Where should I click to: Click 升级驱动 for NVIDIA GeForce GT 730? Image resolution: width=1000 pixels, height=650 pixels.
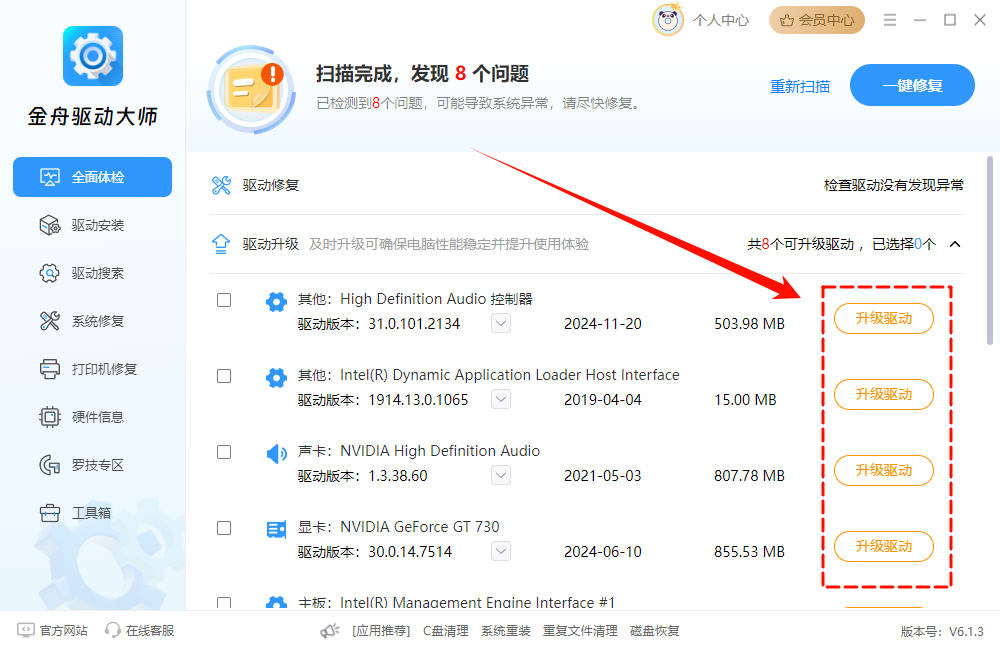click(x=884, y=546)
